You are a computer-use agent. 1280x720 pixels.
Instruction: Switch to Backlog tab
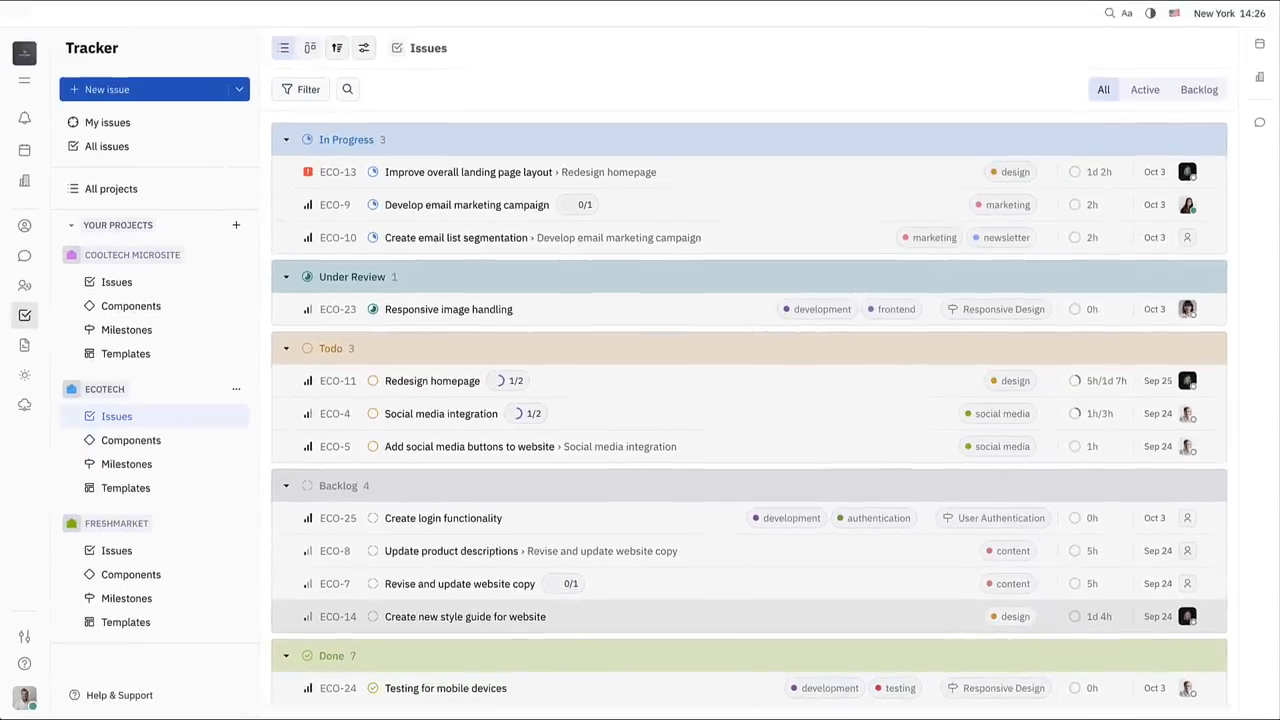[x=1199, y=89]
